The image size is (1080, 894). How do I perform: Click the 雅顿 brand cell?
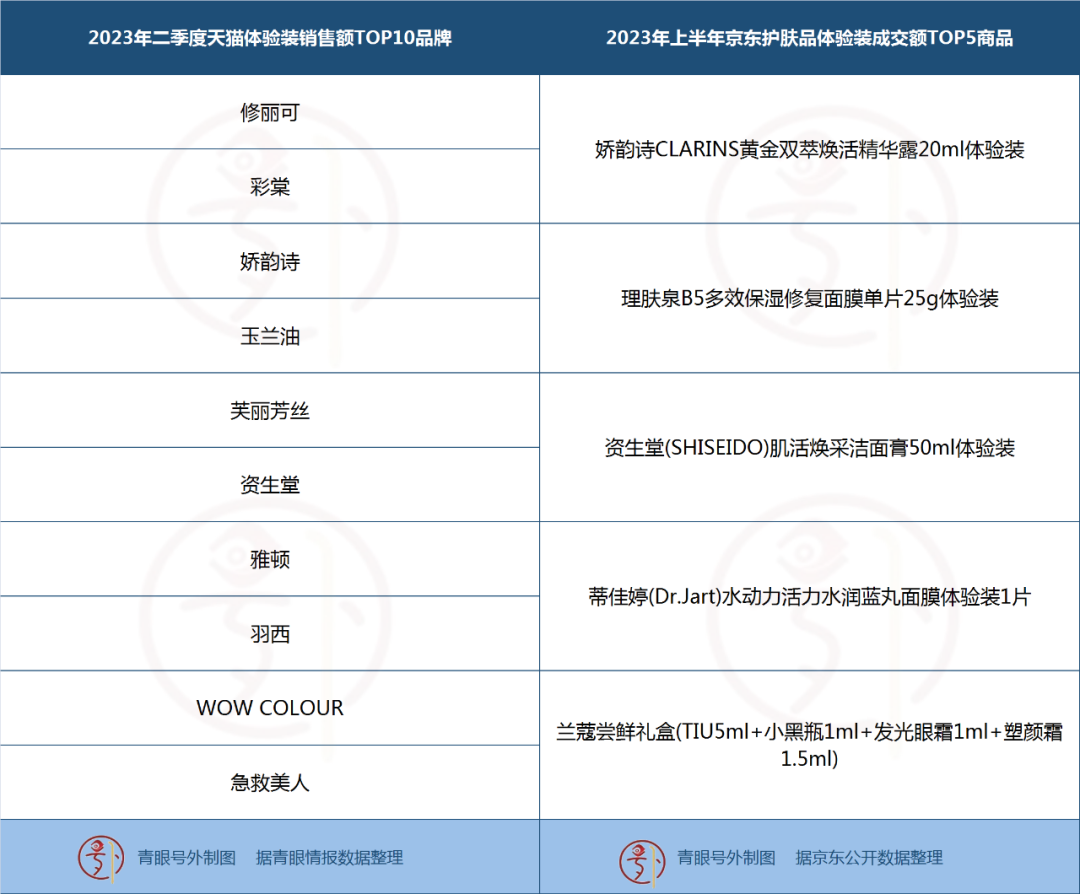pyautogui.click(x=270, y=559)
